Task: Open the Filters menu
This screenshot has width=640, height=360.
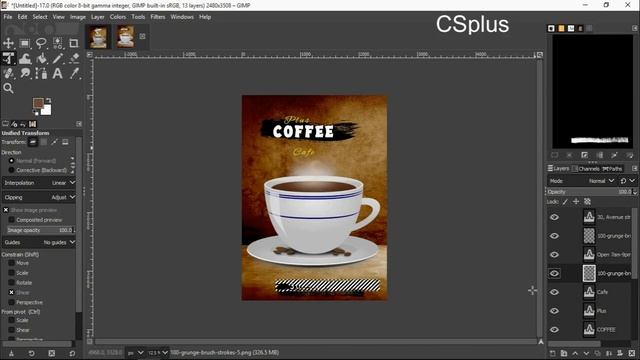Action: click(158, 17)
